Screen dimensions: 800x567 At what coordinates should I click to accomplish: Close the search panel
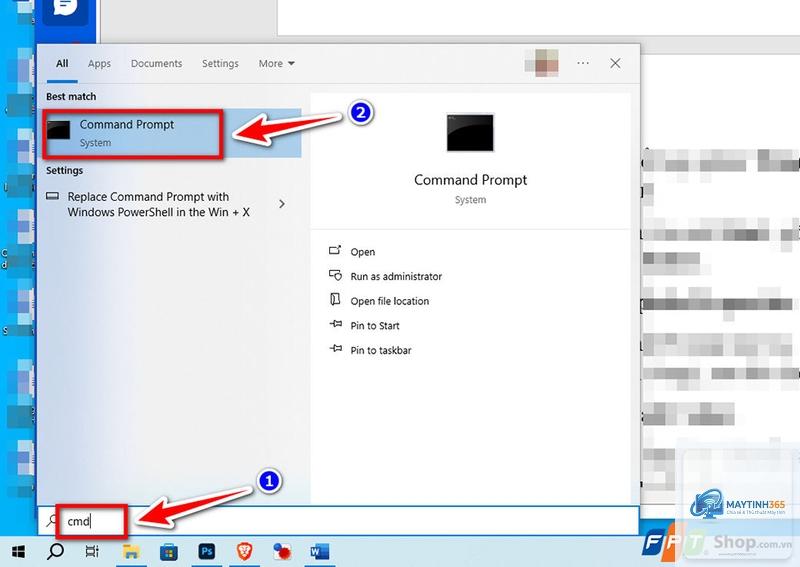[x=615, y=63]
